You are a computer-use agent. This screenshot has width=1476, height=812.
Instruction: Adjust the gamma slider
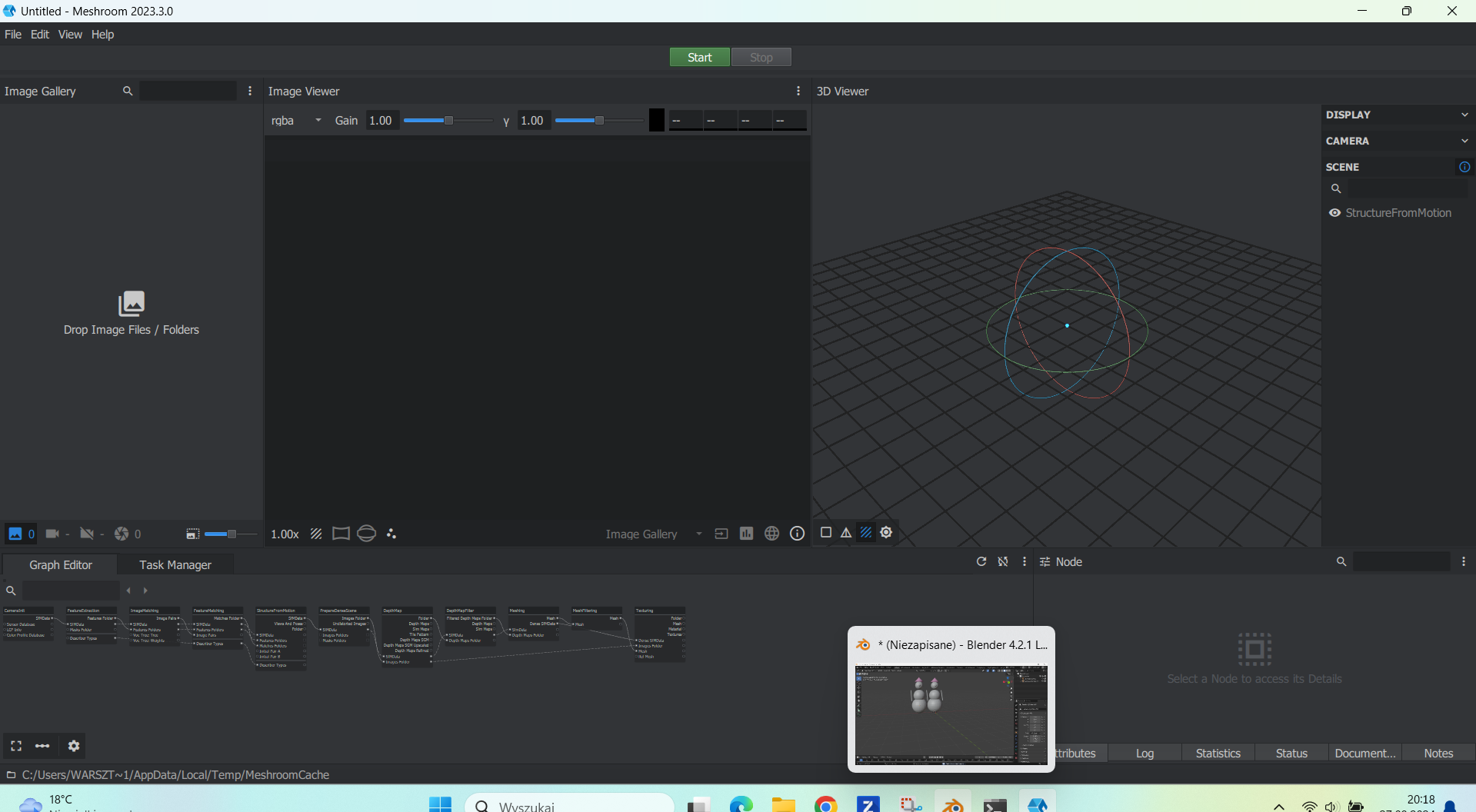[599, 121]
